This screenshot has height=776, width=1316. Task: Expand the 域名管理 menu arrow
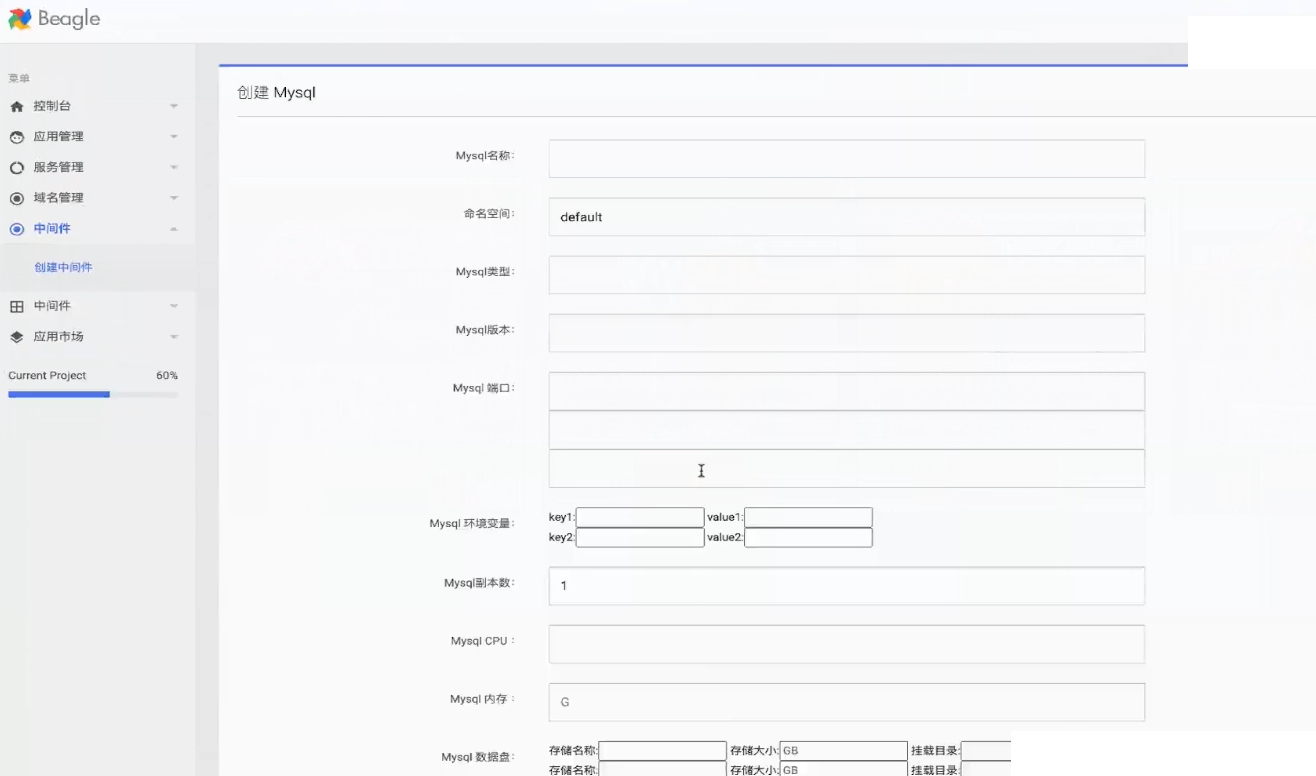[173, 198]
